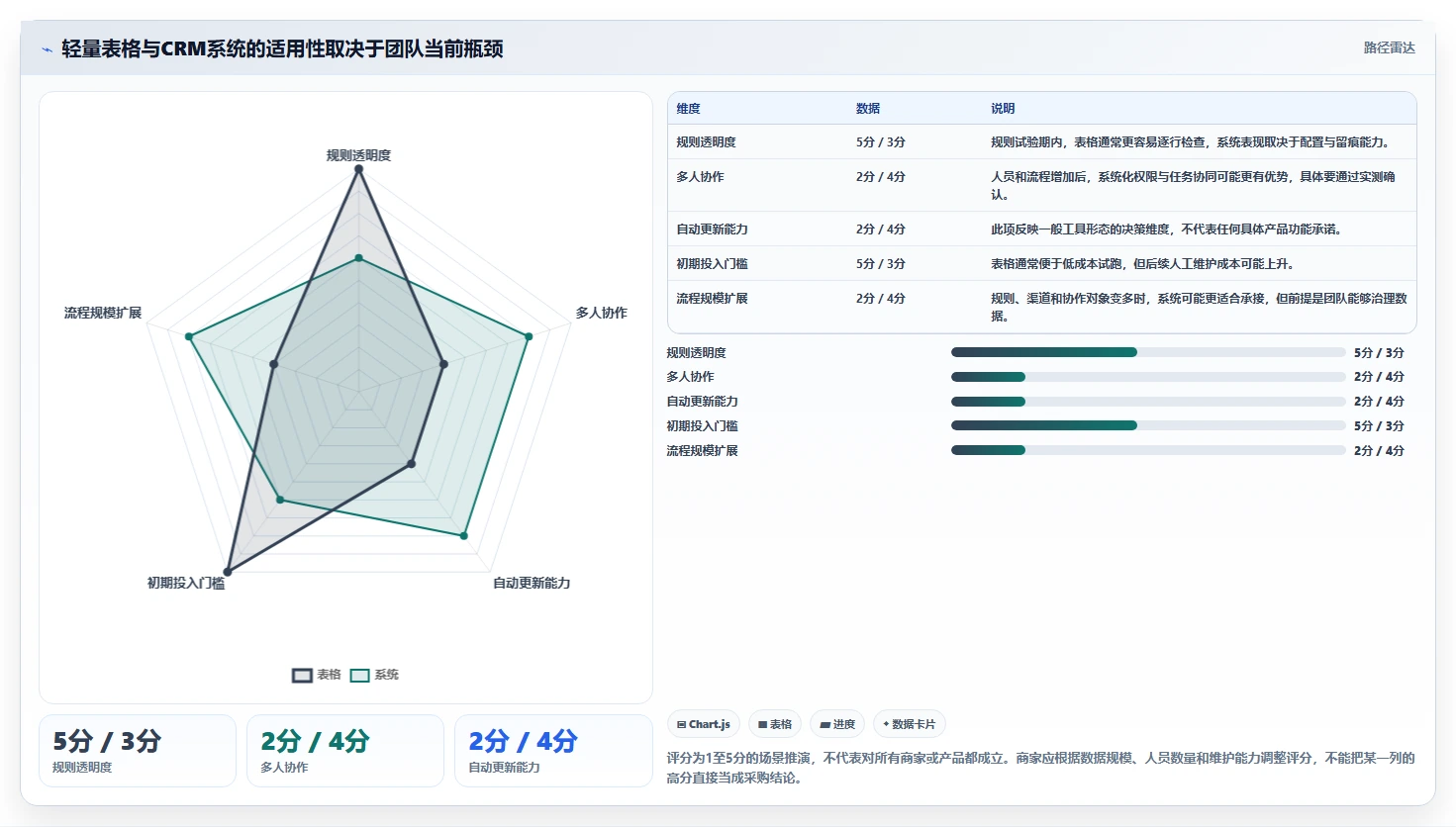1456x827 pixels.
Task: Click the 表格 chip below the progress bars
Action: [775, 724]
